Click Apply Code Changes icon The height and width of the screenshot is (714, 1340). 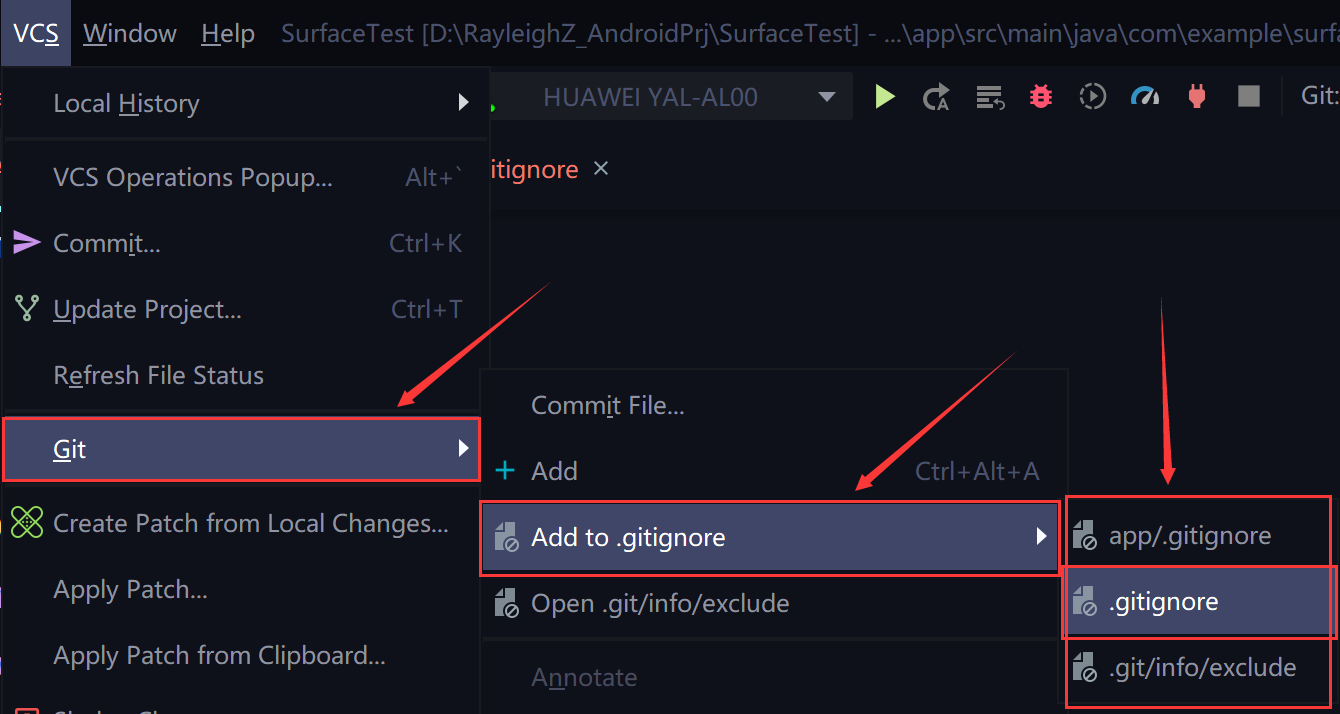pos(990,97)
